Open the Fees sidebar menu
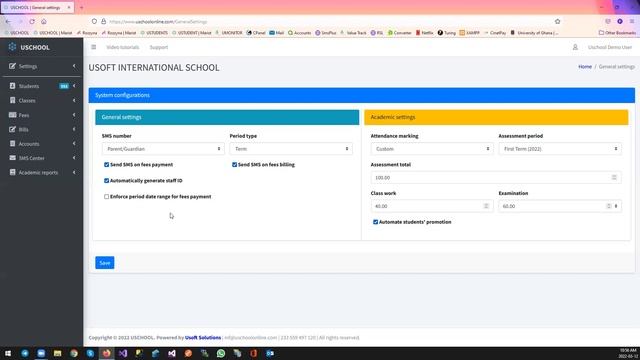This screenshot has width=640, height=360. point(42,115)
